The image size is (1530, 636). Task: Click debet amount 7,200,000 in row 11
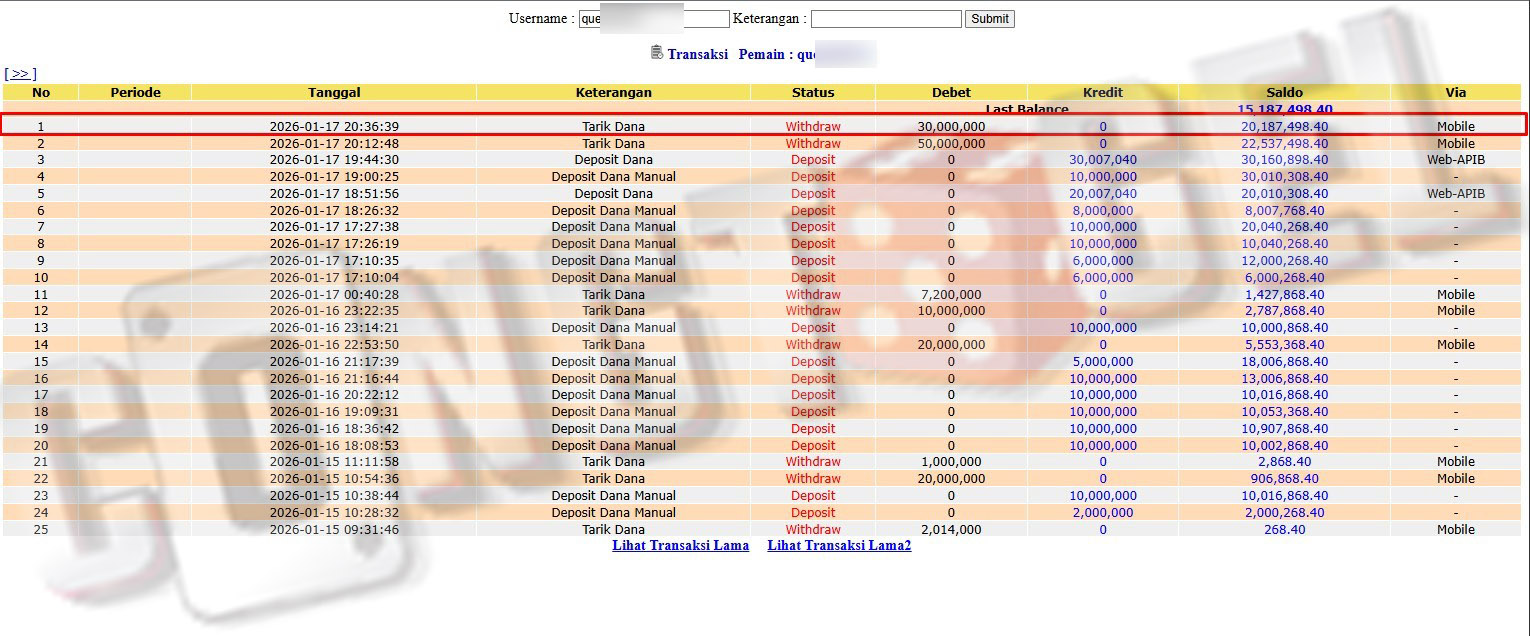click(x=950, y=295)
